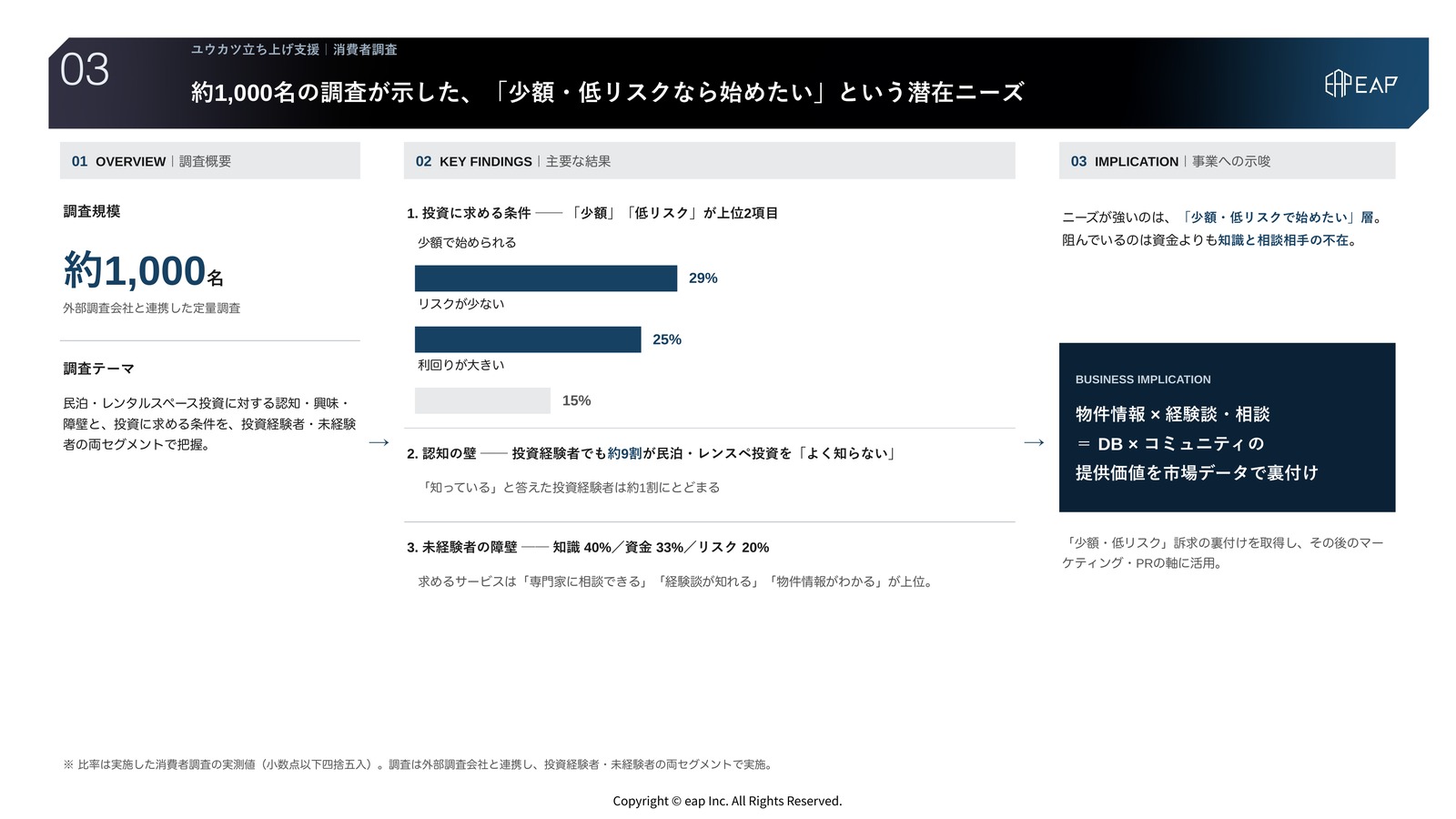Select '外部調査会社と連携した定量調査' caption
Viewport: 1456px width, 819px height.
click(152, 308)
